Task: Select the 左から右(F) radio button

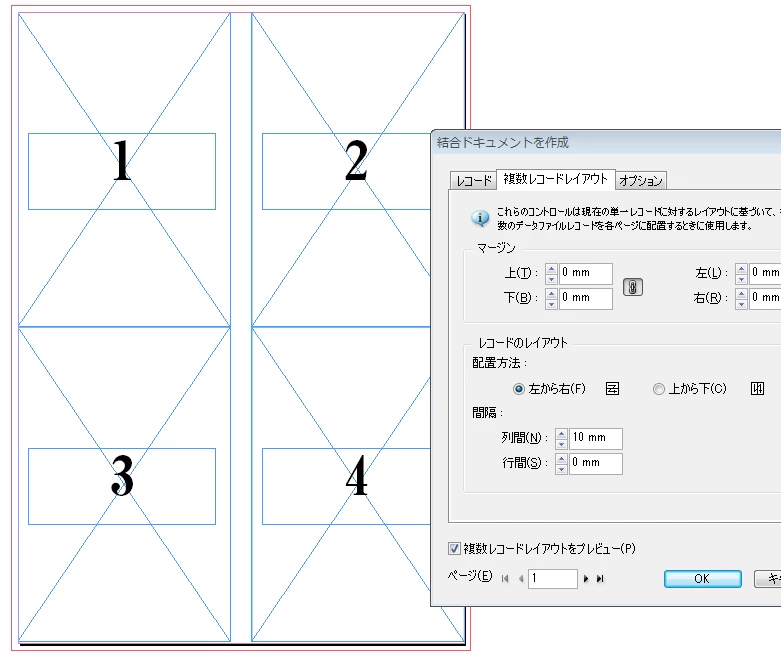Action: click(519, 389)
